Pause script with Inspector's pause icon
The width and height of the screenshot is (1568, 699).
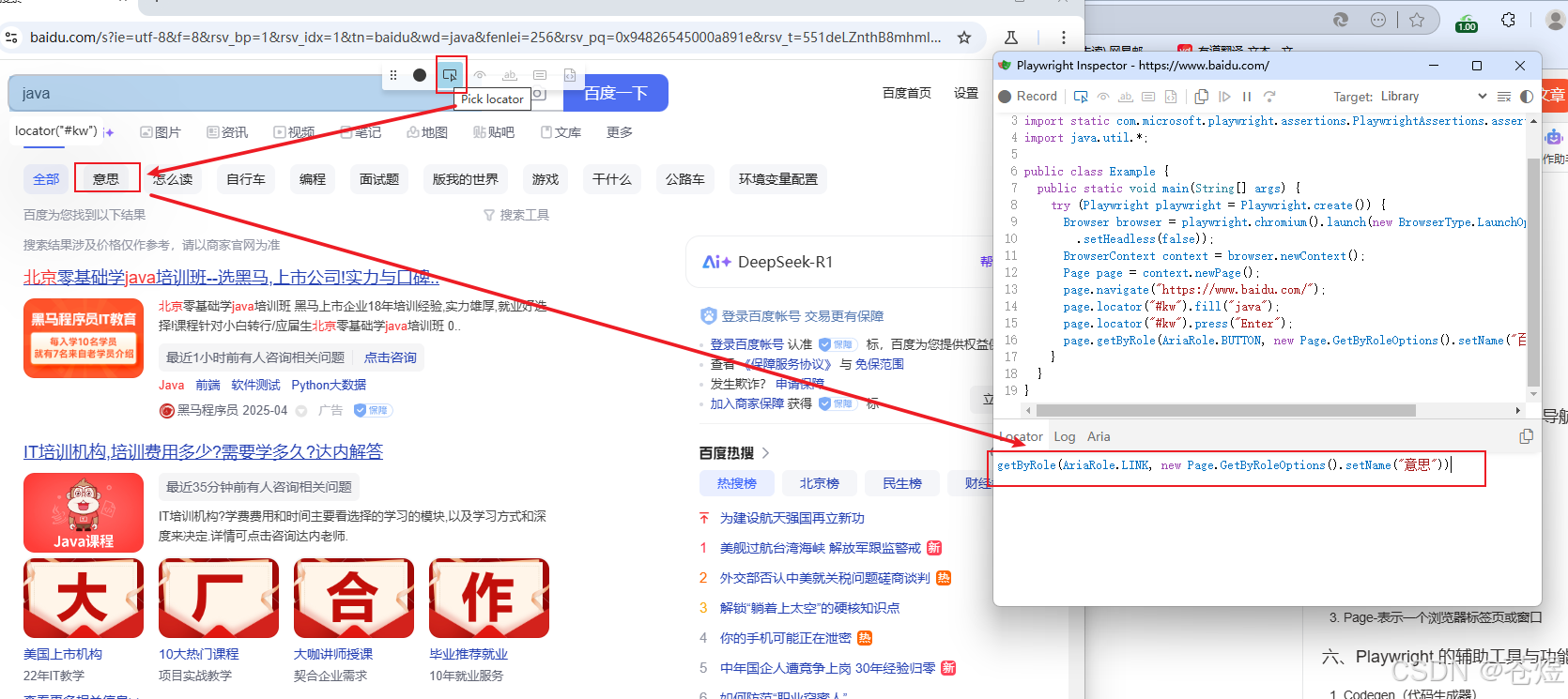(x=1247, y=97)
